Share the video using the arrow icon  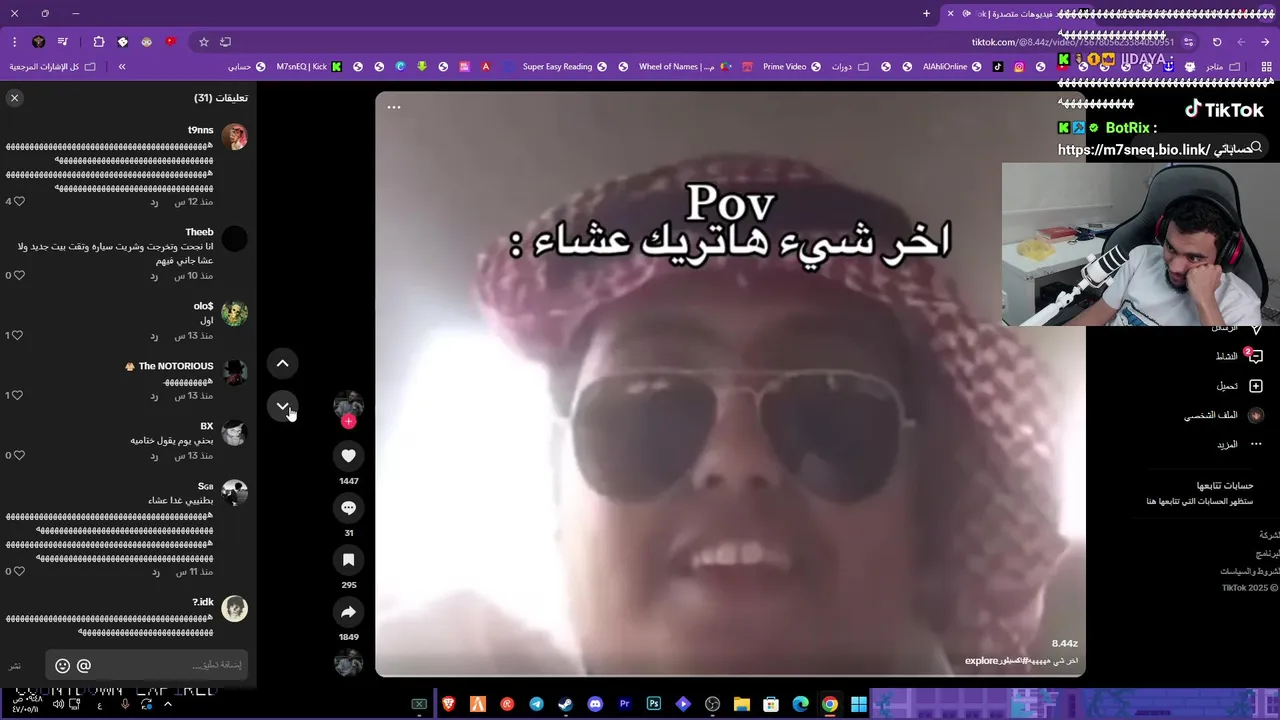[348, 612]
